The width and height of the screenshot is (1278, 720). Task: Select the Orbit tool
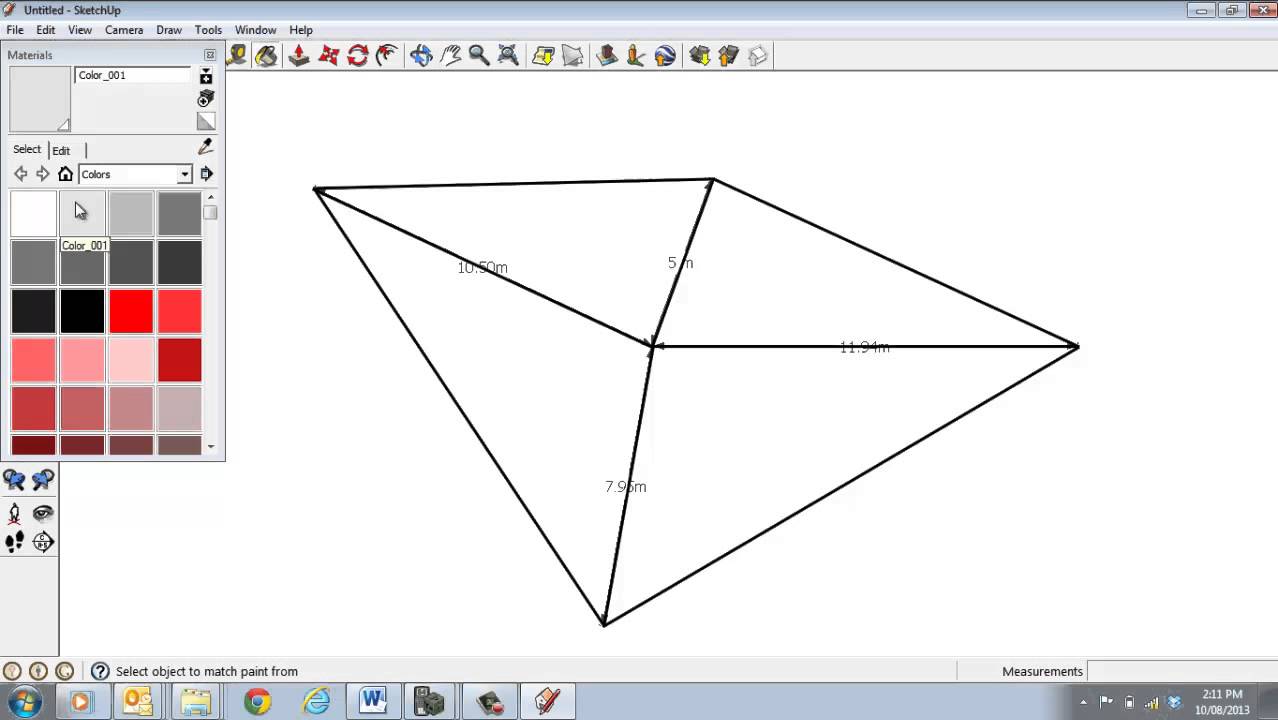pos(421,55)
